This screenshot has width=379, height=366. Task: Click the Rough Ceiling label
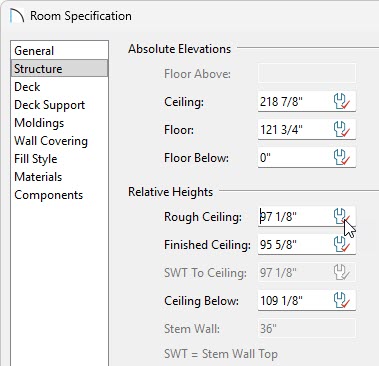[x=203, y=217]
